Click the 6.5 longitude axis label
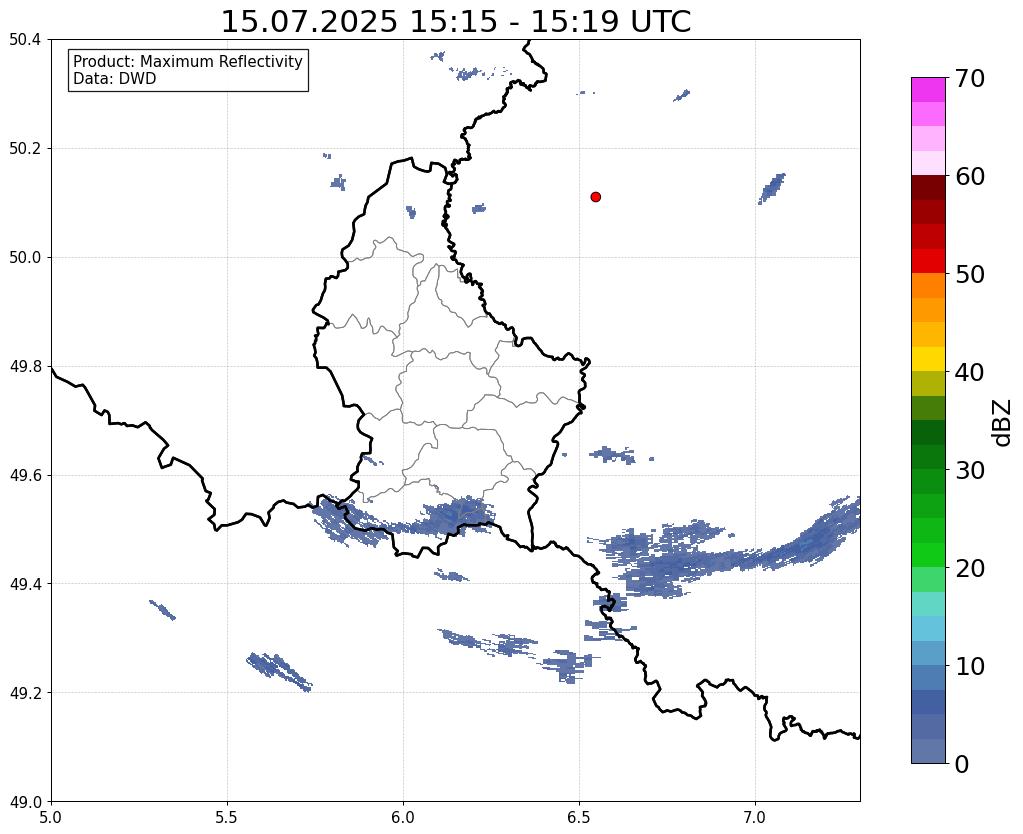Image resolution: width=1023 pixels, height=834 pixels. [579, 817]
